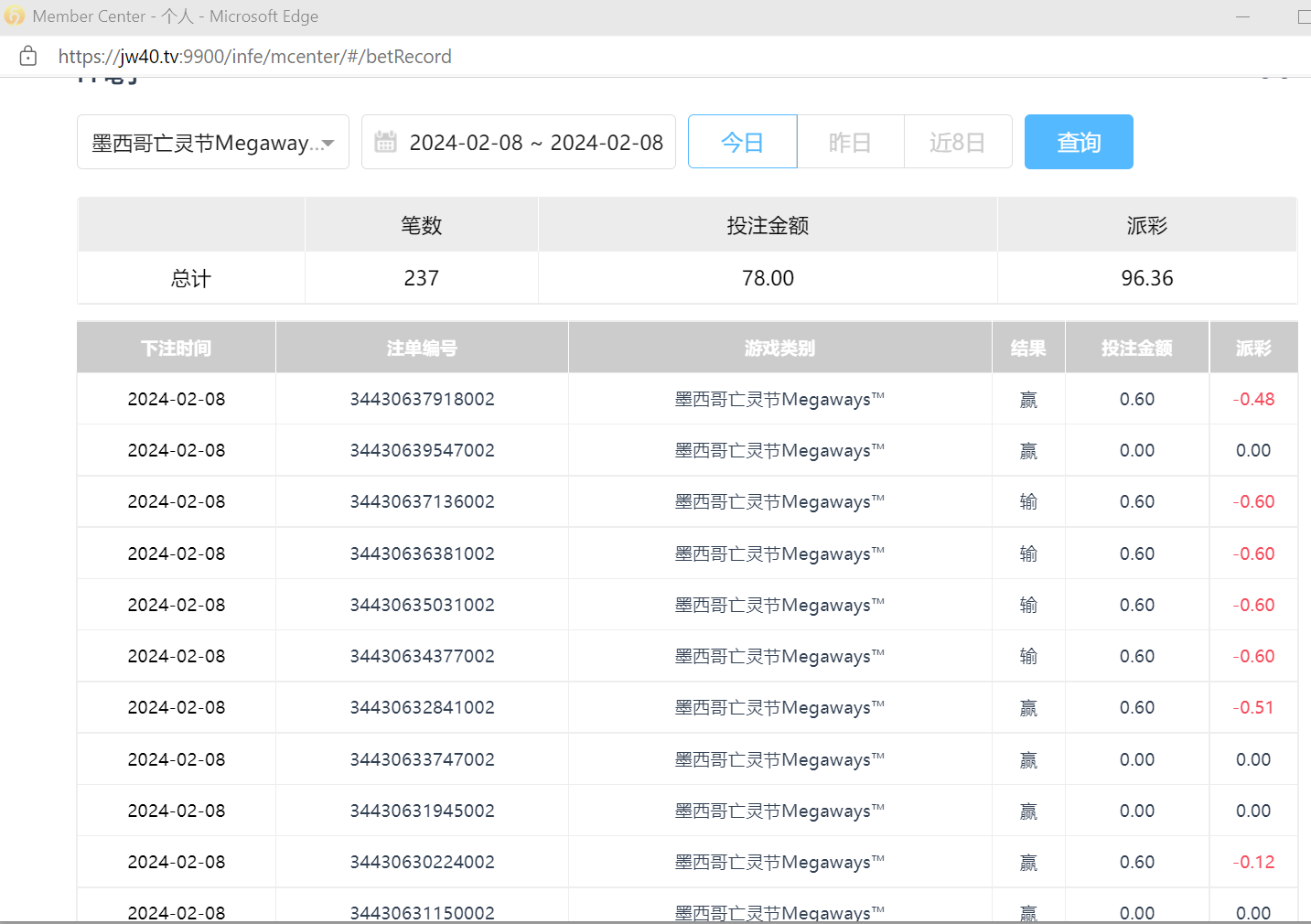Click order number 34430635031002
The image size is (1311, 924).
(x=422, y=605)
